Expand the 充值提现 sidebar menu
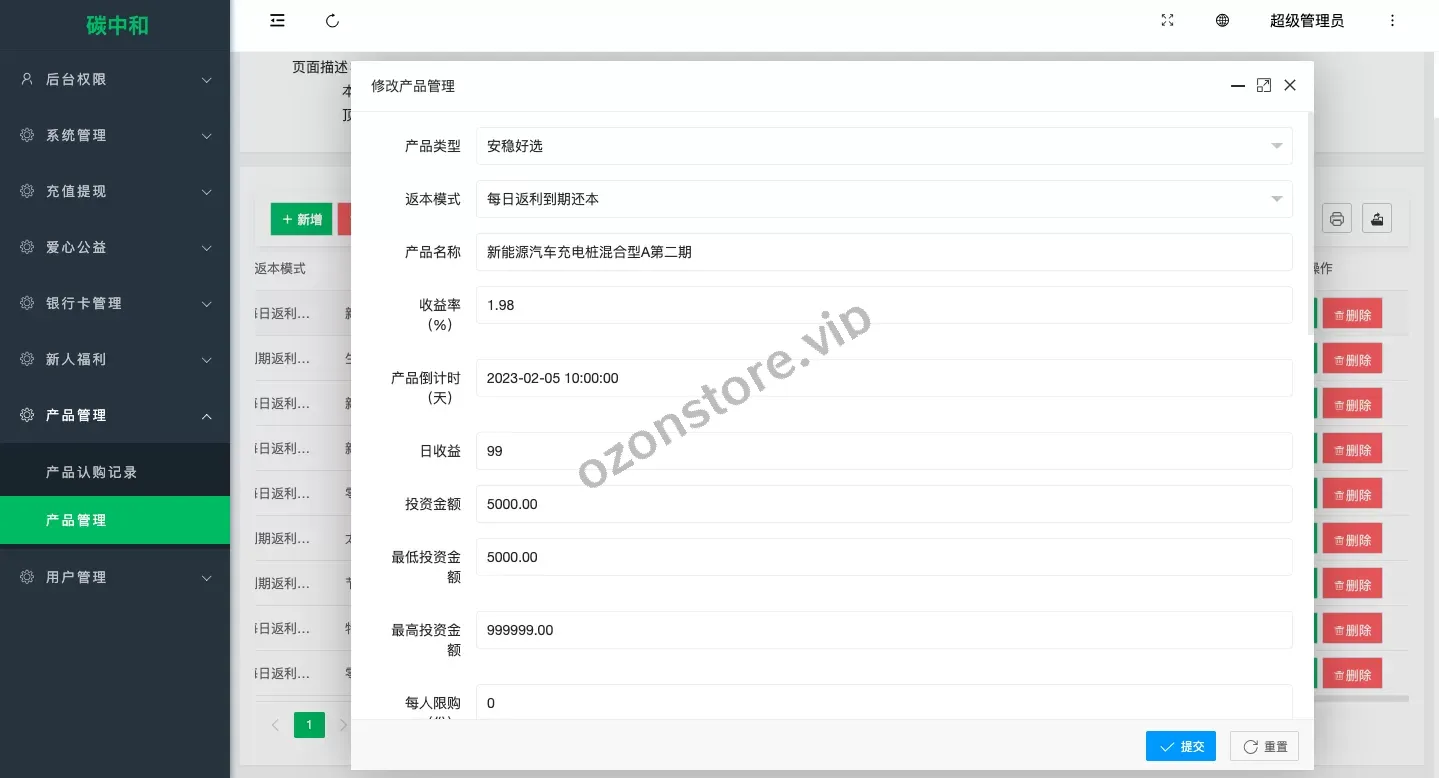This screenshot has height=778, width=1439. pos(115,191)
